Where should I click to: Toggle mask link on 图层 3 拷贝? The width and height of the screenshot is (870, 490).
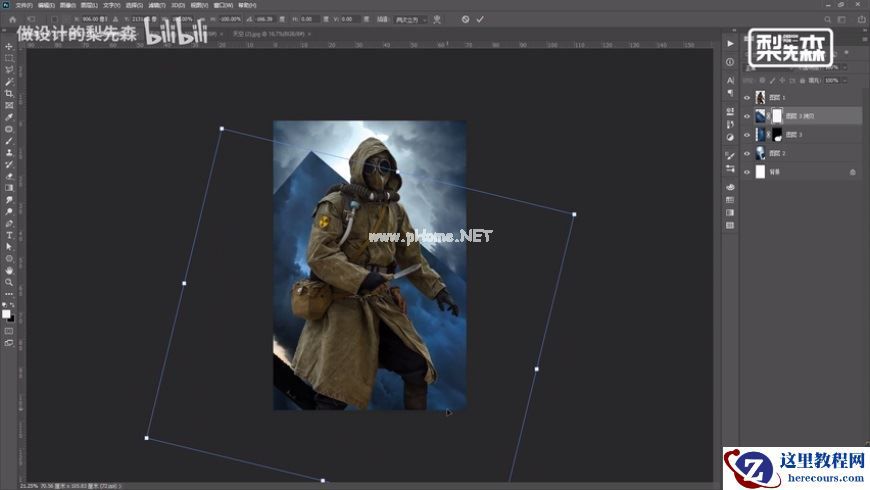pos(768,116)
